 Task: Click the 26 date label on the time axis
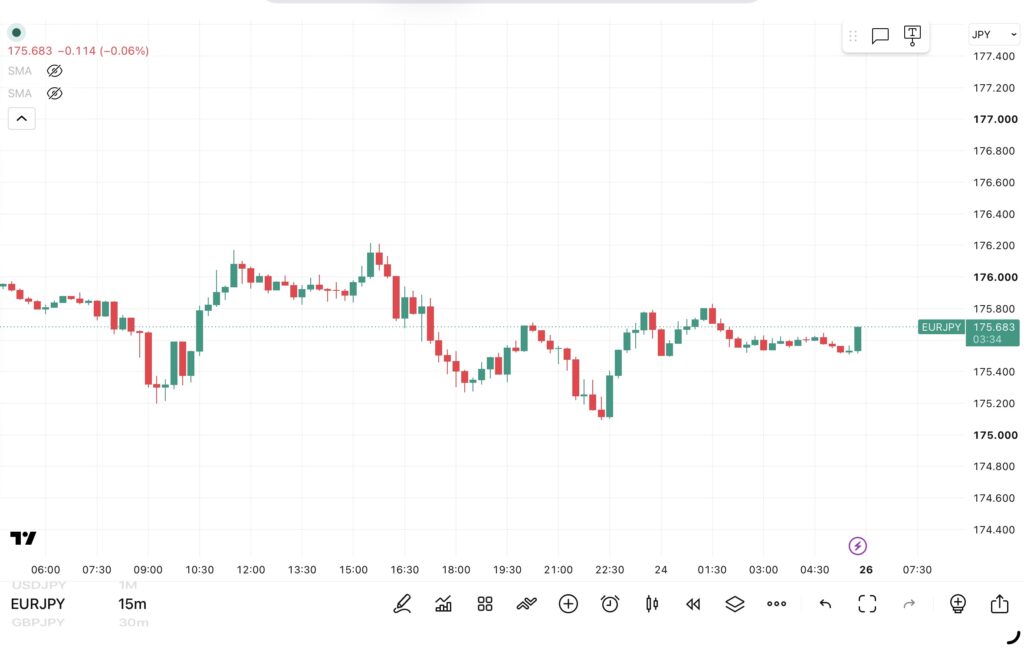click(x=866, y=570)
